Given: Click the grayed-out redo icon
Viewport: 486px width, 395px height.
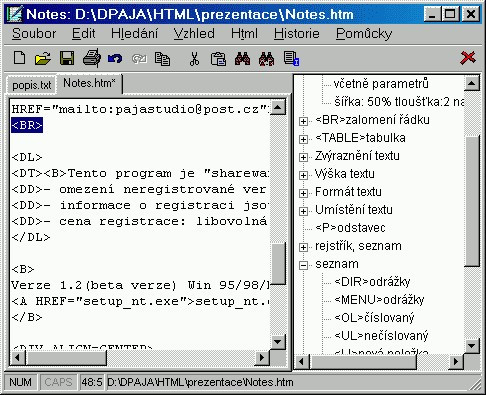Looking at the screenshot, I should (139, 59).
